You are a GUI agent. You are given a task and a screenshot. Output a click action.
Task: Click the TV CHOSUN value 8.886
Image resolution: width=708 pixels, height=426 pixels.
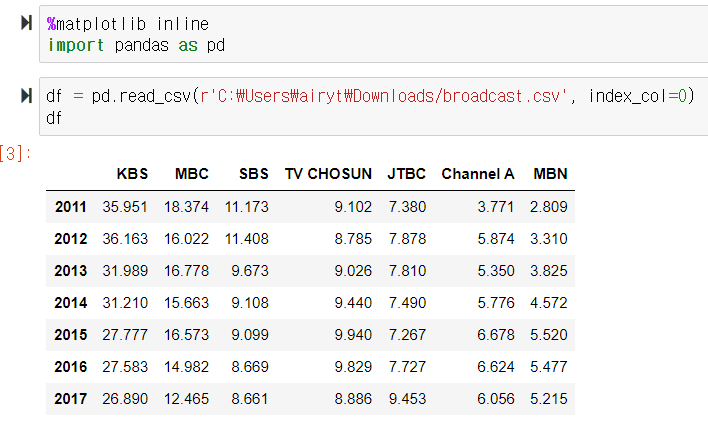[x=353, y=399]
